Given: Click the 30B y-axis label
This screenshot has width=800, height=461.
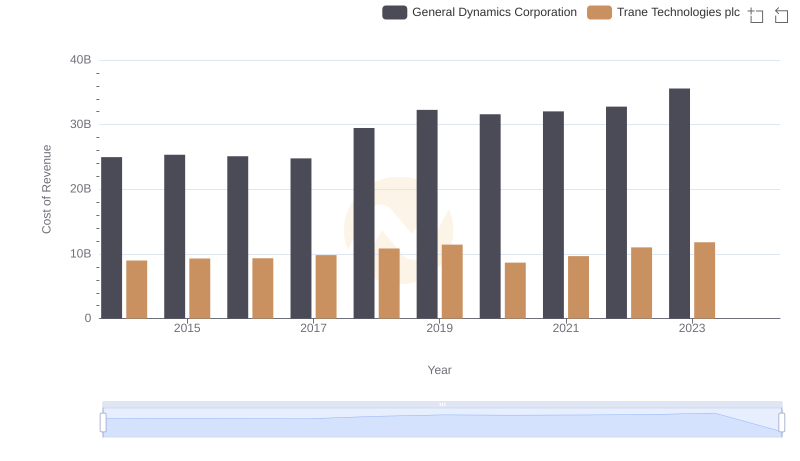Looking at the screenshot, I should [x=81, y=124].
